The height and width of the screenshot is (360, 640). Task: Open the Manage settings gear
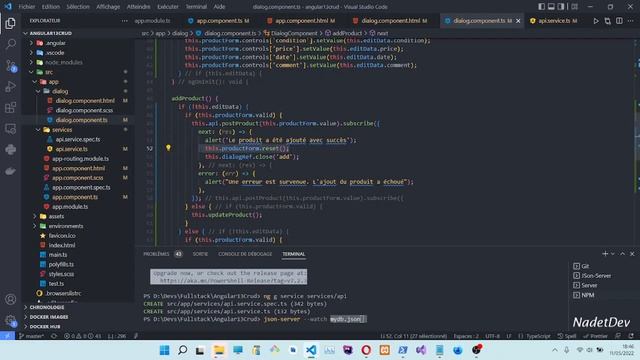pyautogui.click(x=11, y=320)
